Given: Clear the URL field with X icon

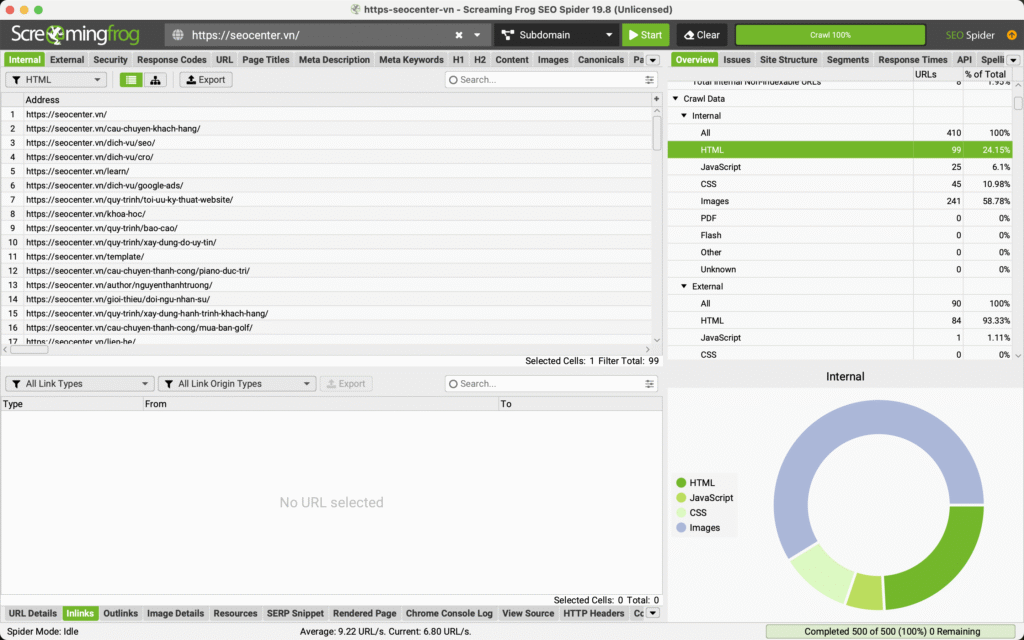Looking at the screenshot, I should tap(459, 35).
